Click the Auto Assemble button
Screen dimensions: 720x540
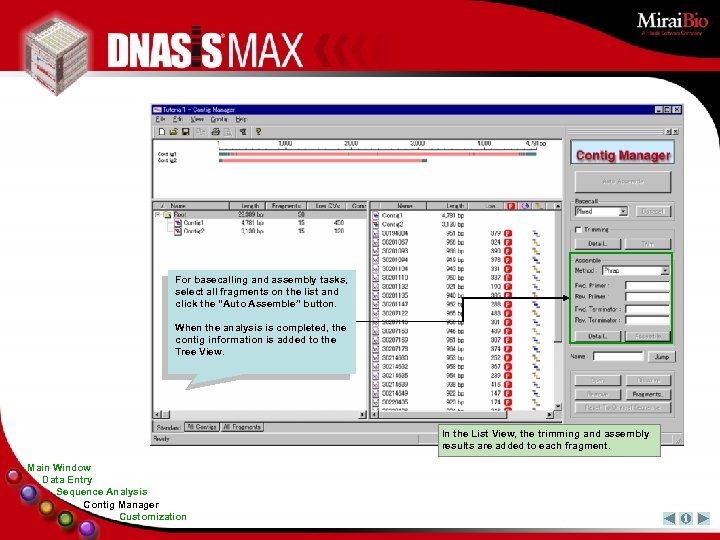(x=623, y=182)
